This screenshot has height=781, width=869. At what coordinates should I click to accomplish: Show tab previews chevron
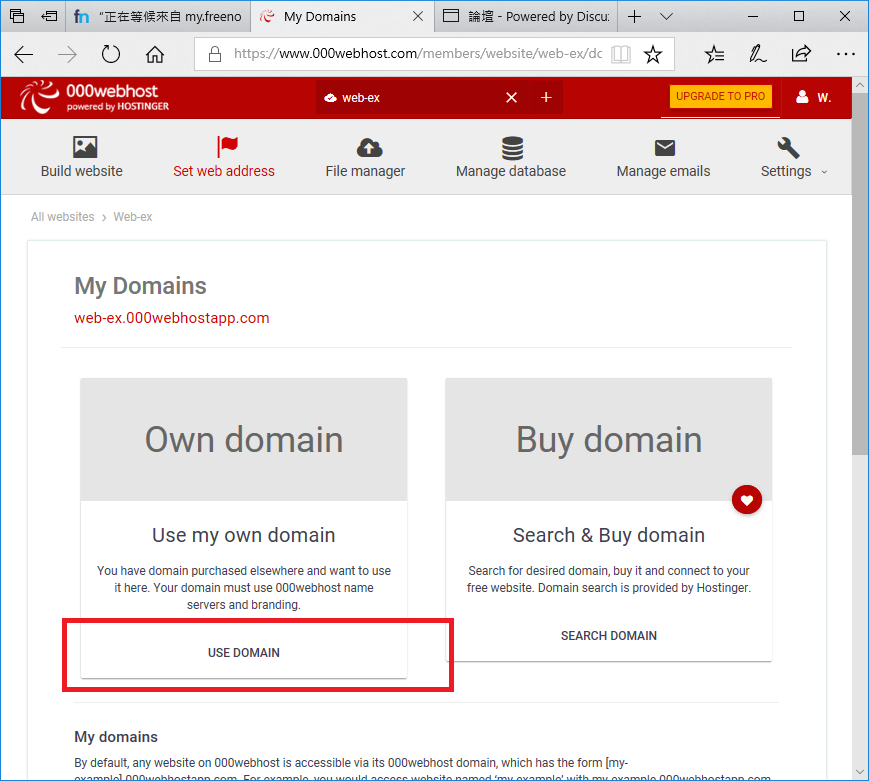pos(667,17)
